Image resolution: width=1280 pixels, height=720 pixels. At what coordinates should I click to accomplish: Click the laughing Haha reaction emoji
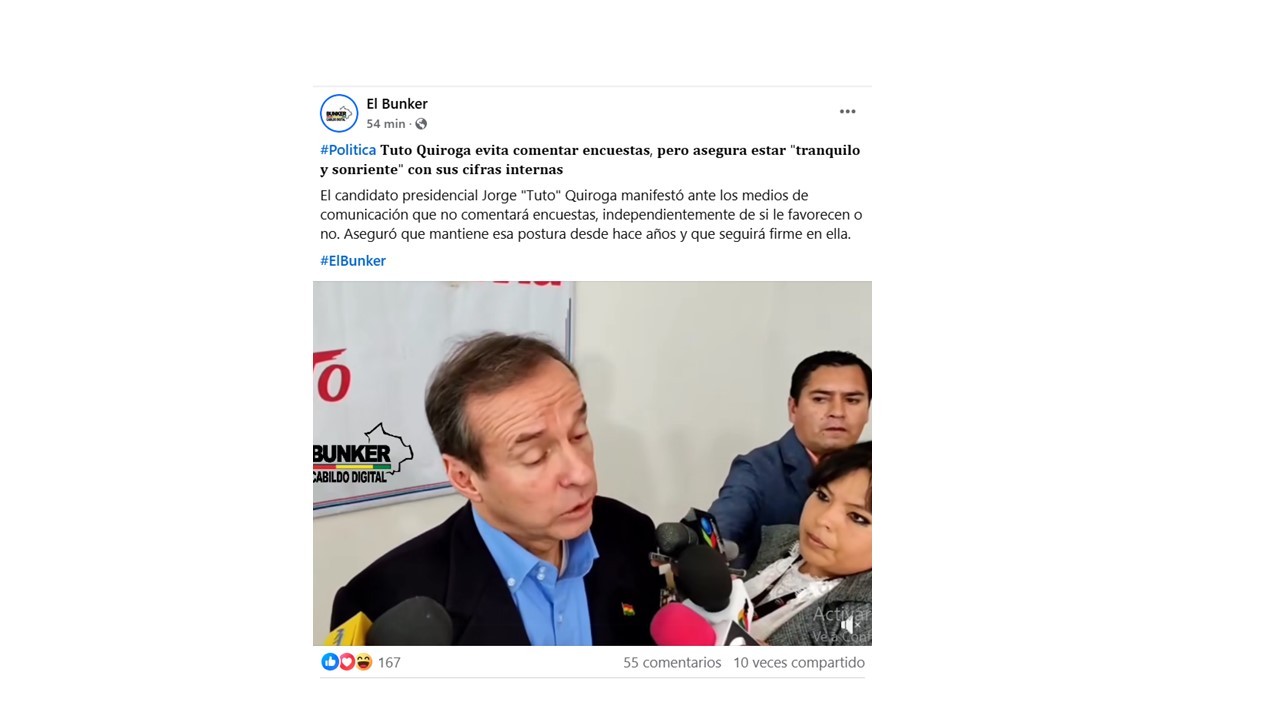[x=363, y=662]
